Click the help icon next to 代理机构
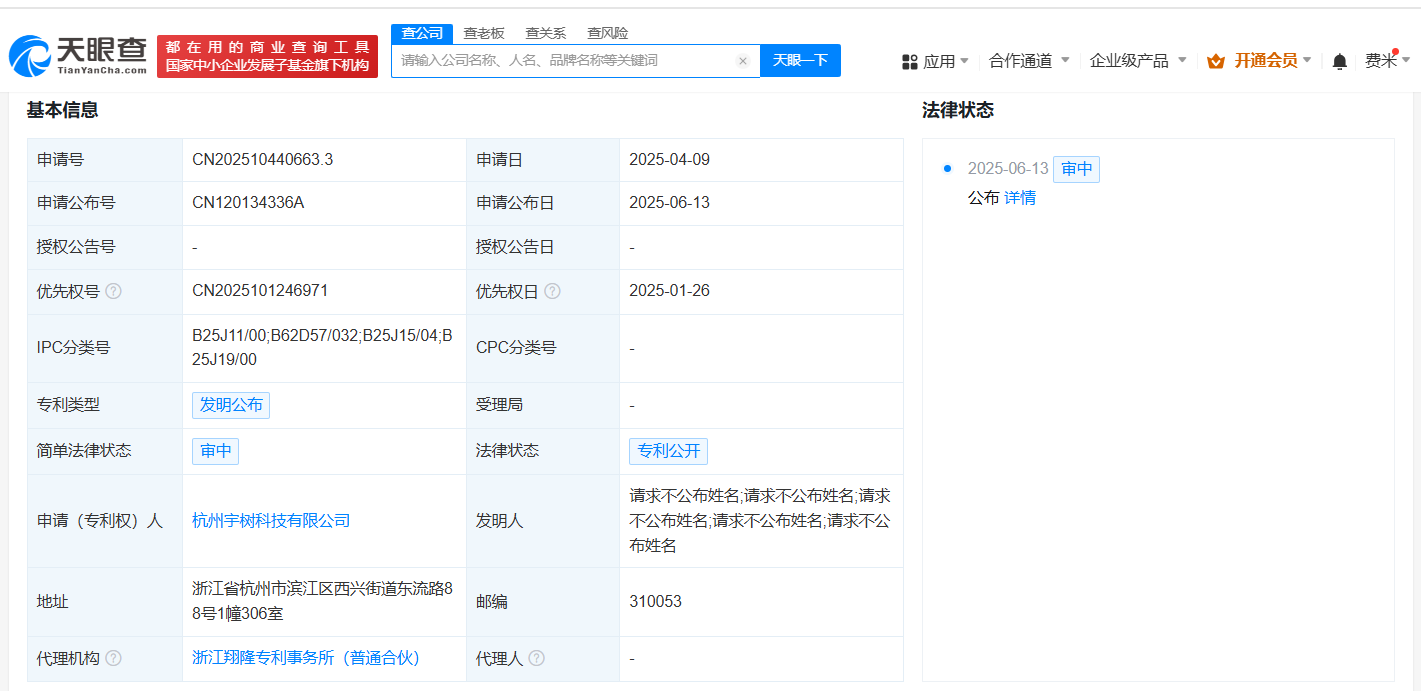This screenshot has width=1421, height=691. pos(114,658)
